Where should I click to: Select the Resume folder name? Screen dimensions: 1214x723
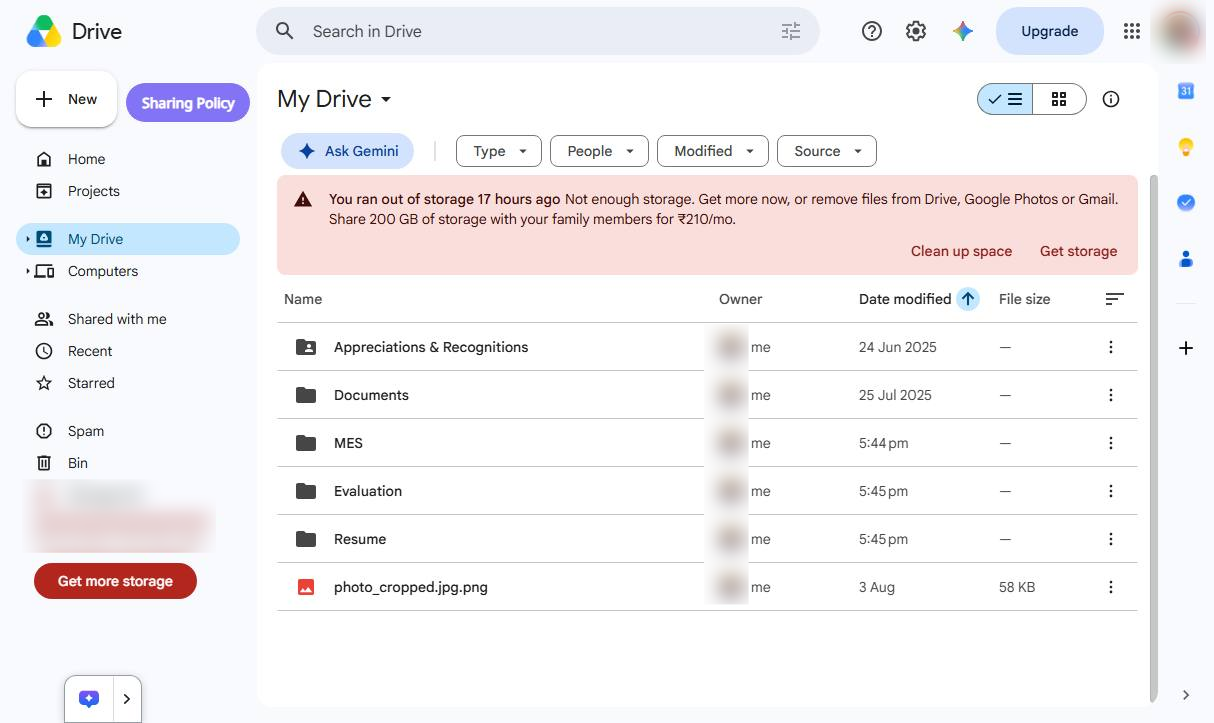click(360, 539)
